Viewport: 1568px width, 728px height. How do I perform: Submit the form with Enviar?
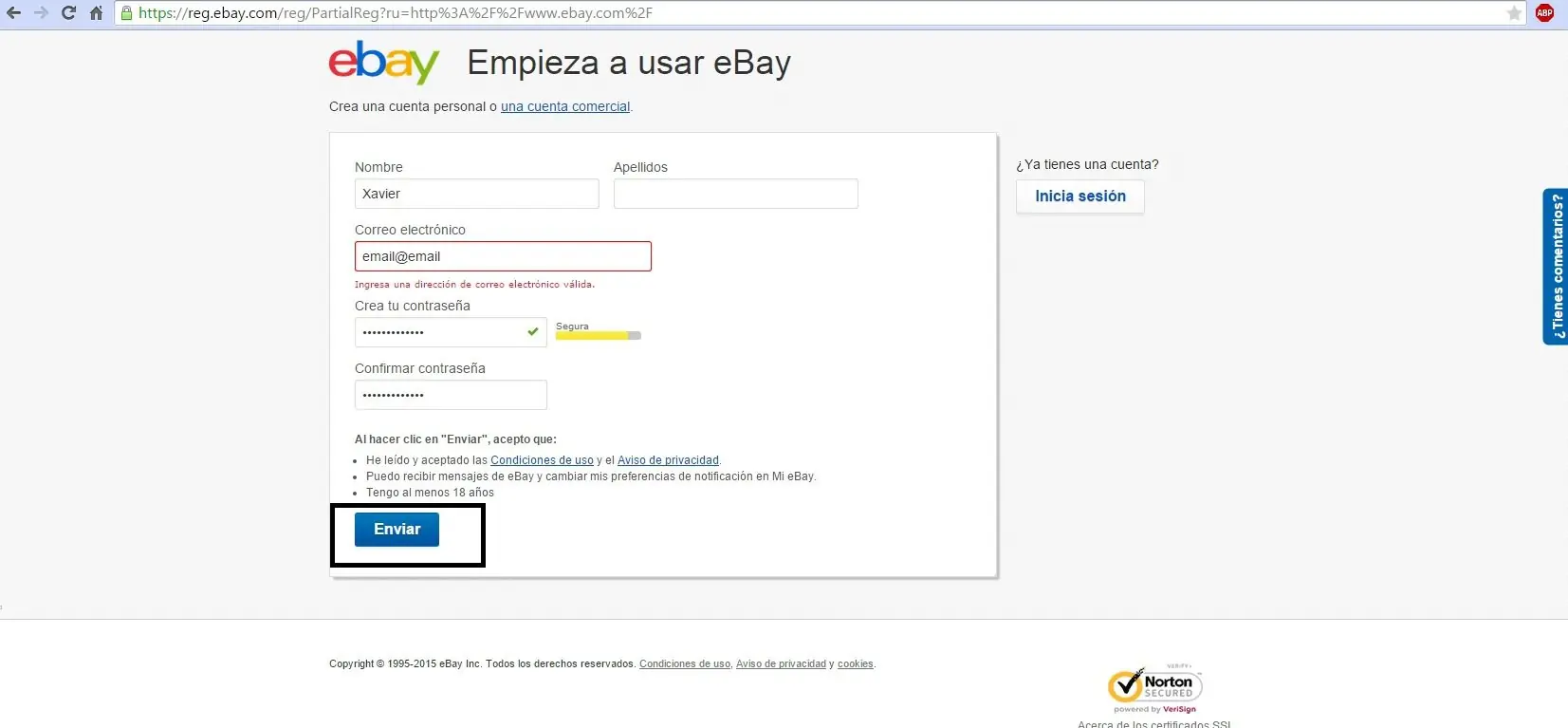tap(397, 530)
